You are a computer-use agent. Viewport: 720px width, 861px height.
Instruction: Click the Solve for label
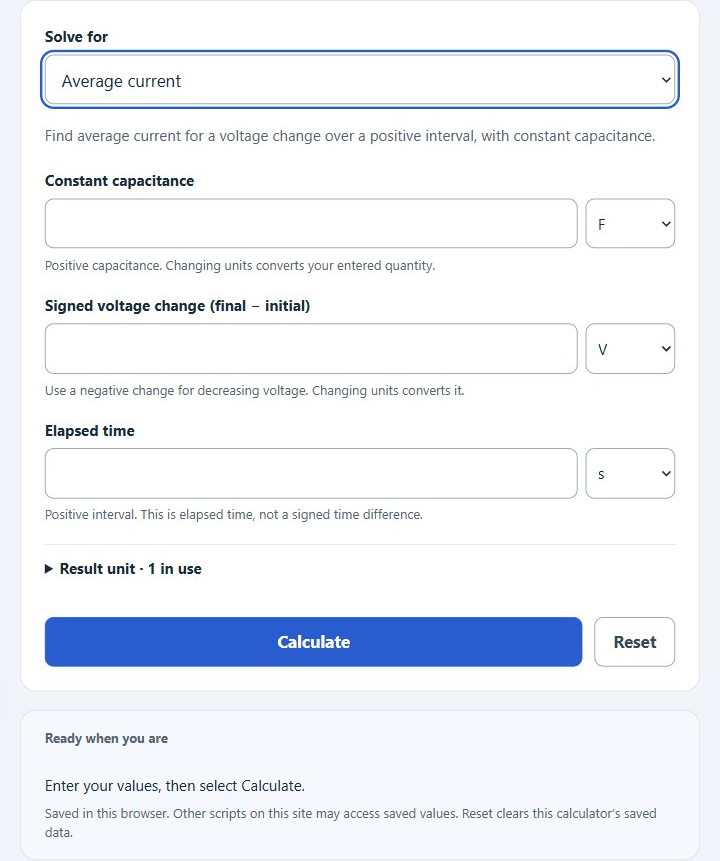[x=76, y=37]
